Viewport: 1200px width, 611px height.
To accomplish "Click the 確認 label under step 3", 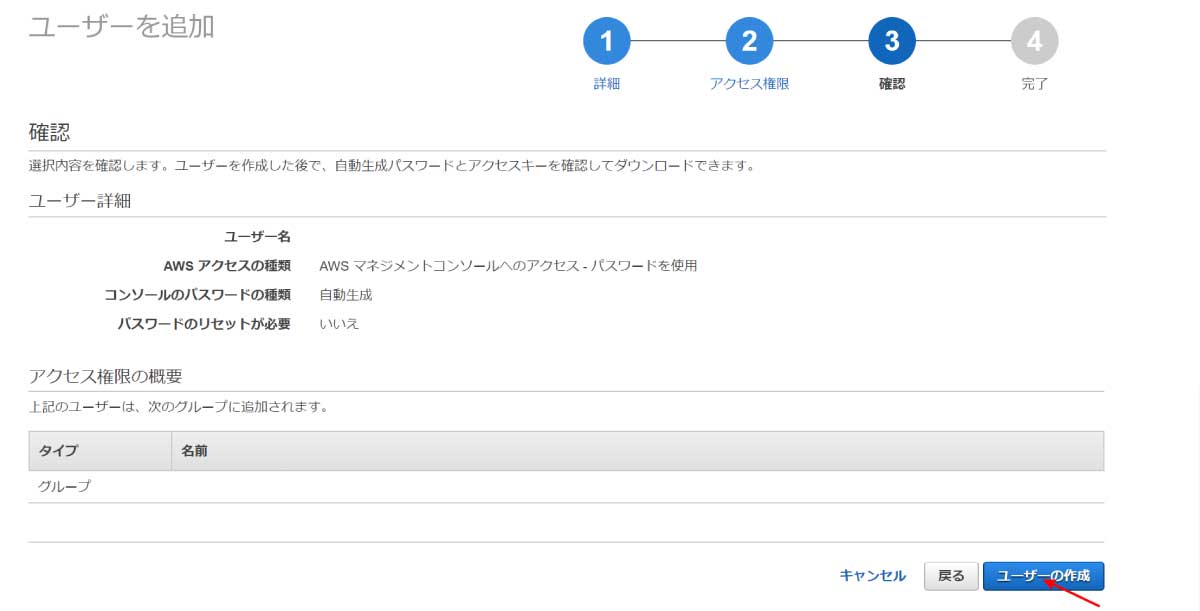I will [892, 84].
